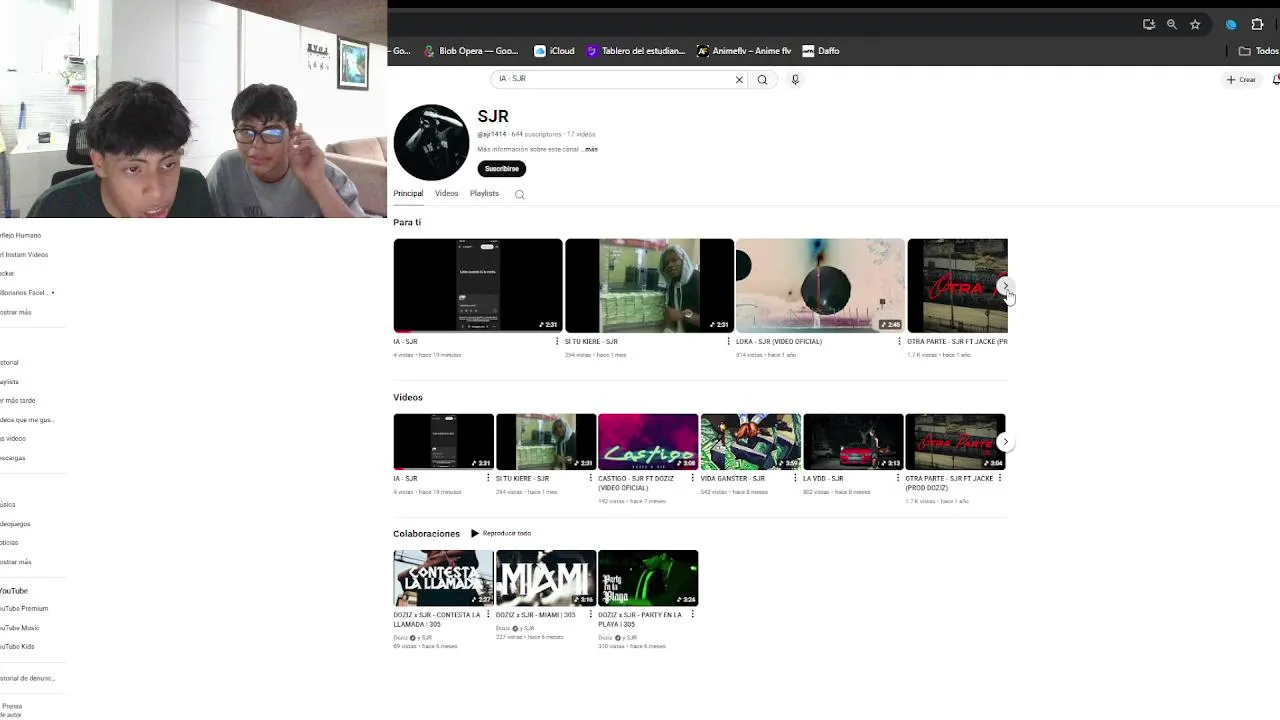
Task: Play the VIDA GANSTER - SJR thumbnail
Action: 750,442
